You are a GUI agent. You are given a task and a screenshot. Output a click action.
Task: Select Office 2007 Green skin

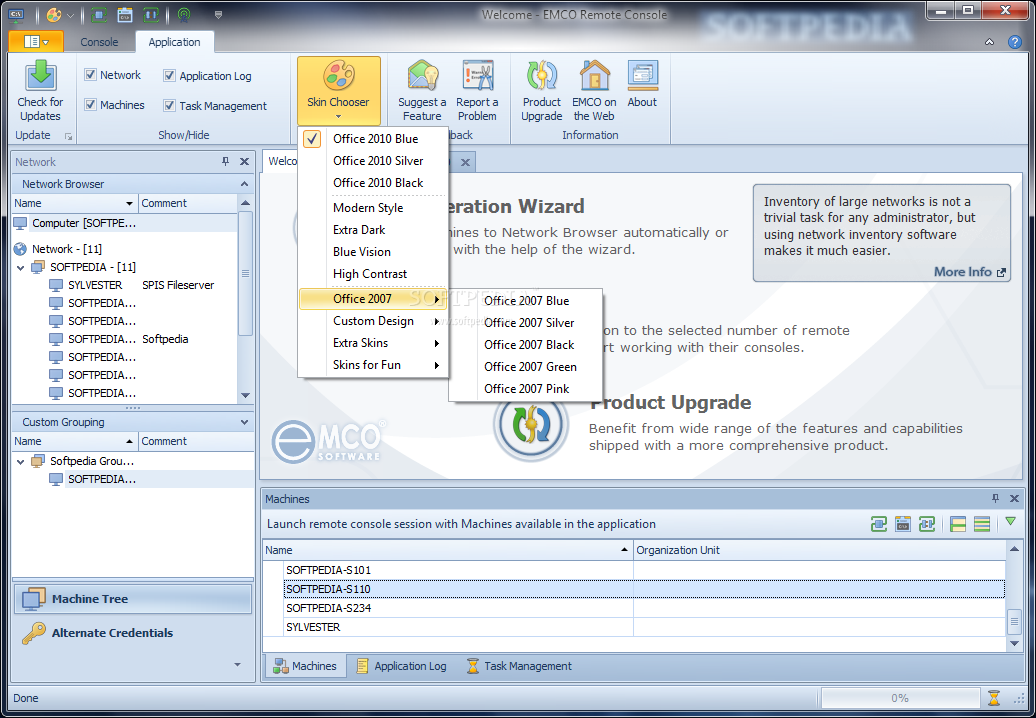coord(526,367)
